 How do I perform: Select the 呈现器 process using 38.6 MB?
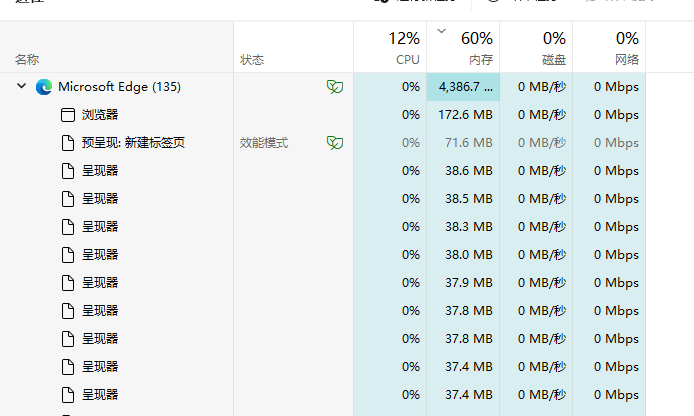323,171
